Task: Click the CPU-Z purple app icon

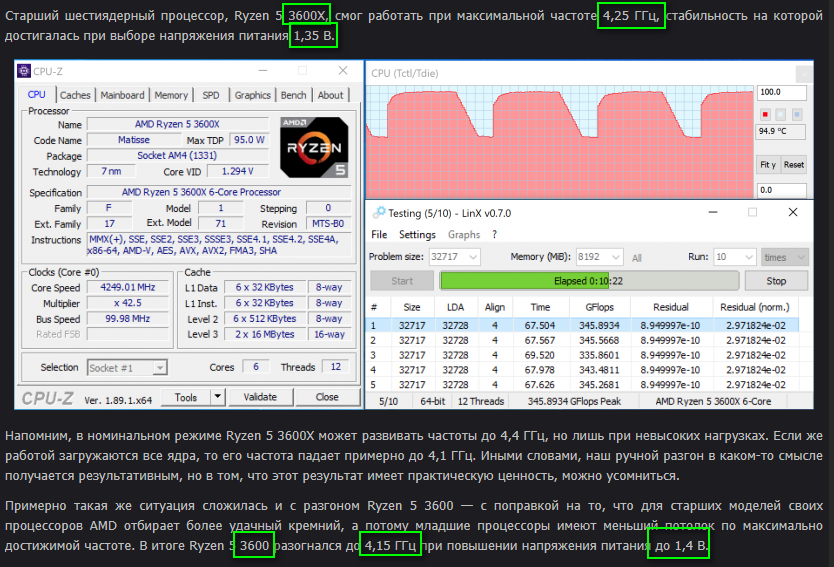Action: 24,71
